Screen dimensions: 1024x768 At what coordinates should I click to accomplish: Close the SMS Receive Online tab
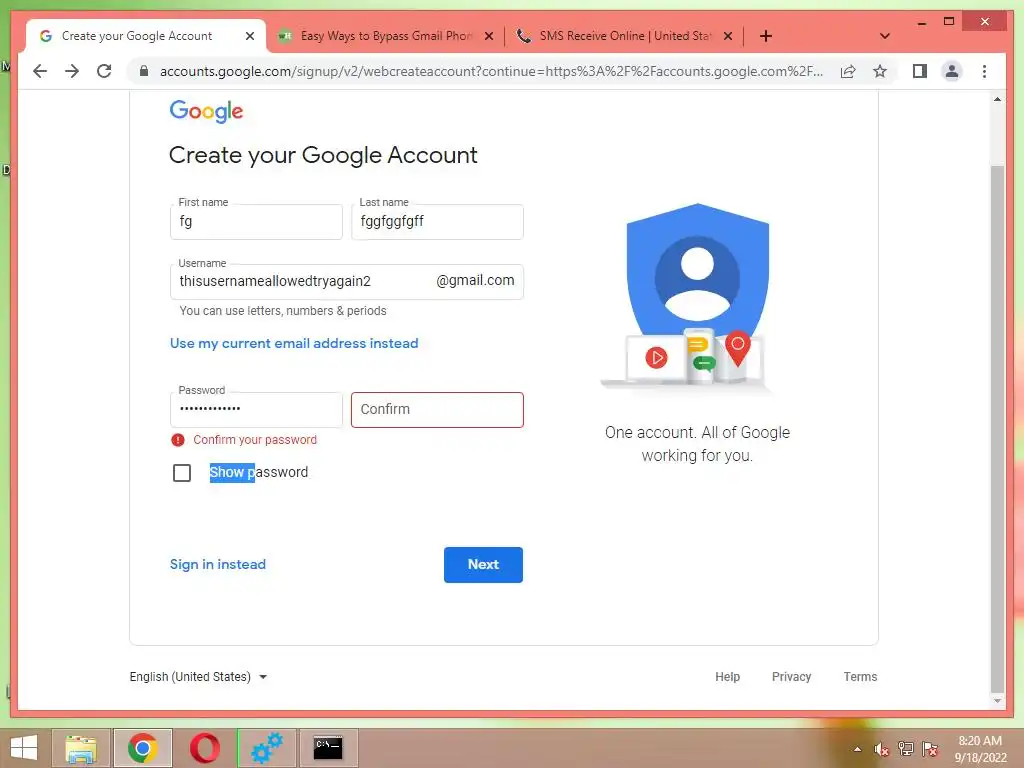pyautogui.click(x=728, y=36)
